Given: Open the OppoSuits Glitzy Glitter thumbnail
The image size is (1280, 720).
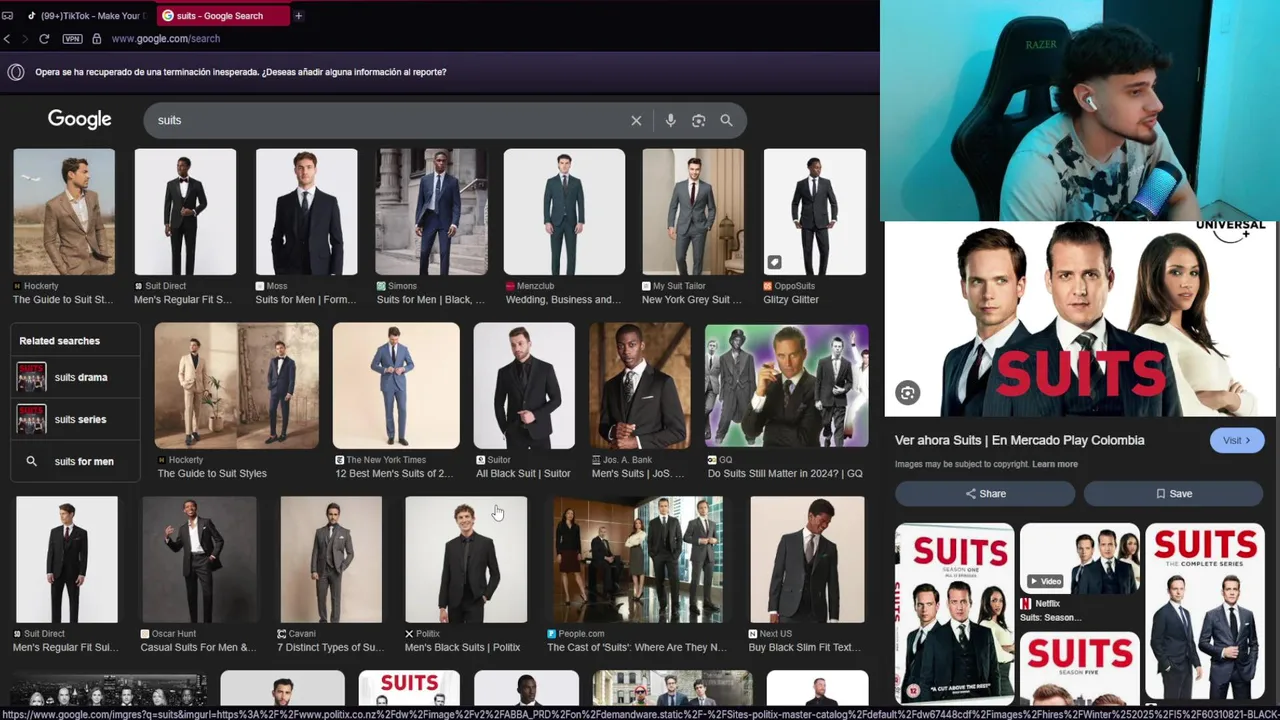Looking at the screenshot, I should pyautogui.click(x=814, y=212).
